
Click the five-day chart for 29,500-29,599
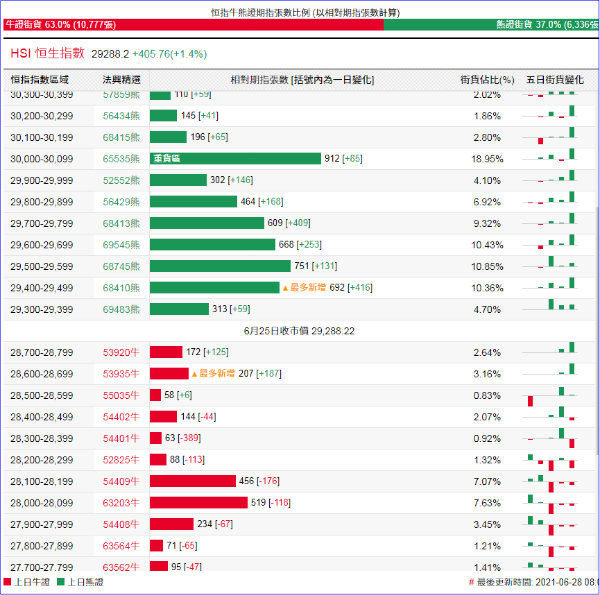tap(550, 263)
